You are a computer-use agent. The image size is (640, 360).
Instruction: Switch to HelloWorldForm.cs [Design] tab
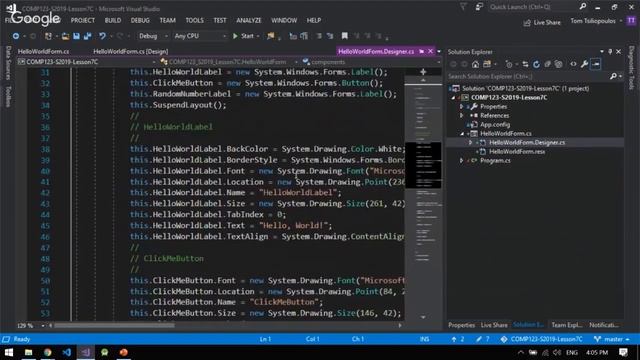131,51
